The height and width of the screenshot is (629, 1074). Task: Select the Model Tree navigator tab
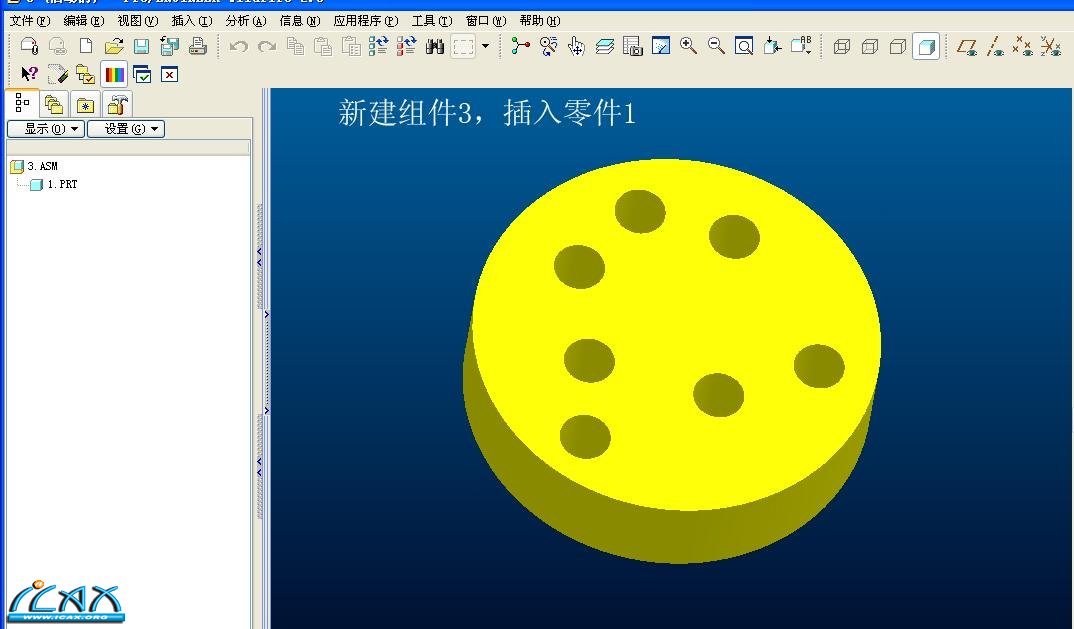(x=22, y=103)
